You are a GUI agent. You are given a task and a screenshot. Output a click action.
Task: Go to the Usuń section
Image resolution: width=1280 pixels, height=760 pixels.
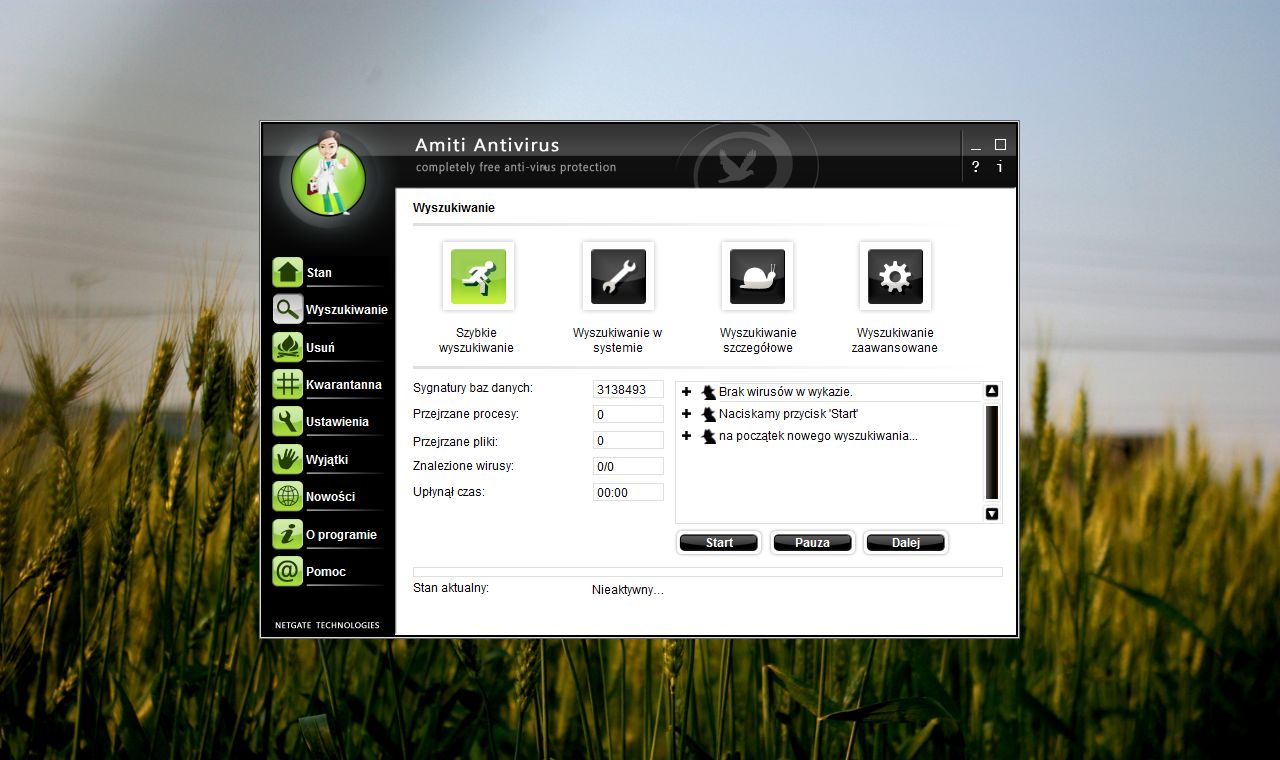point(320,348)
